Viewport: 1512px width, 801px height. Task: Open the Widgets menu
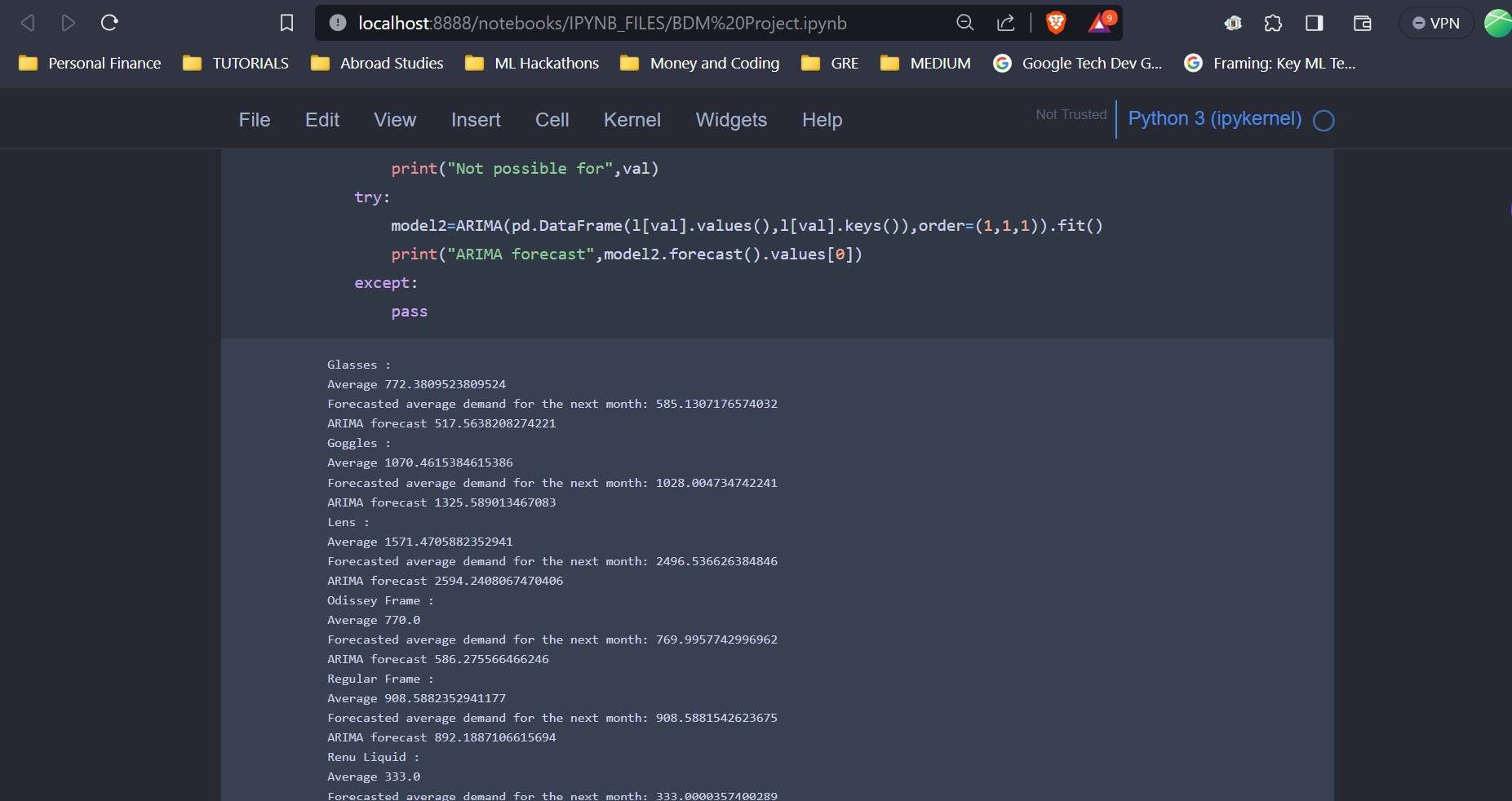point(731,120)
